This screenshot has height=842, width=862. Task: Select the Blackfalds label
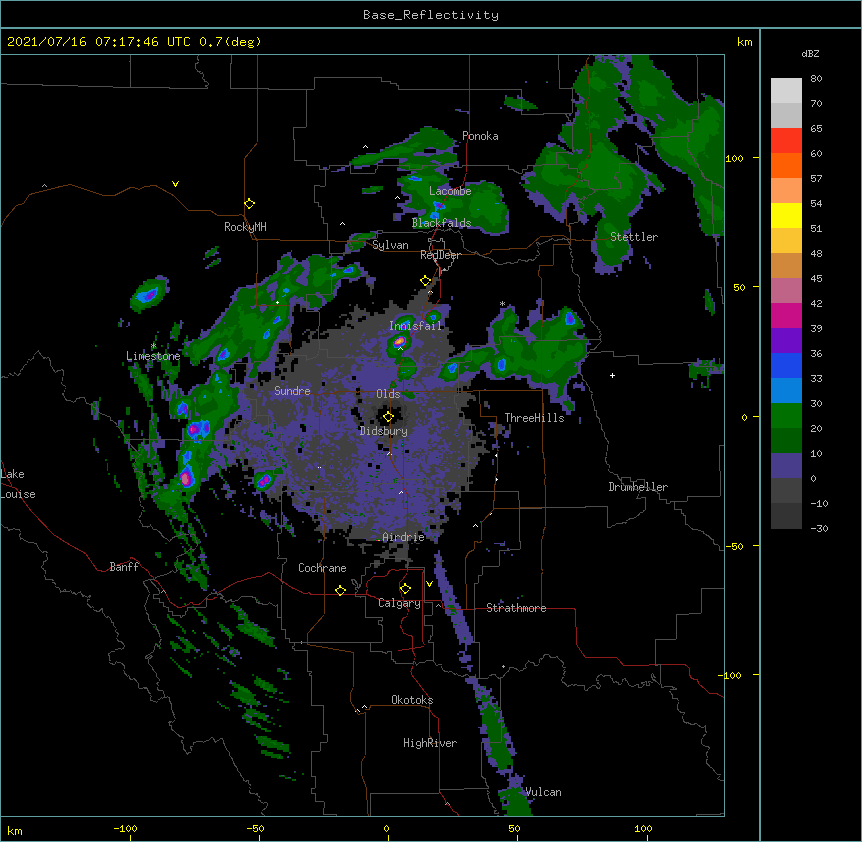441,223
